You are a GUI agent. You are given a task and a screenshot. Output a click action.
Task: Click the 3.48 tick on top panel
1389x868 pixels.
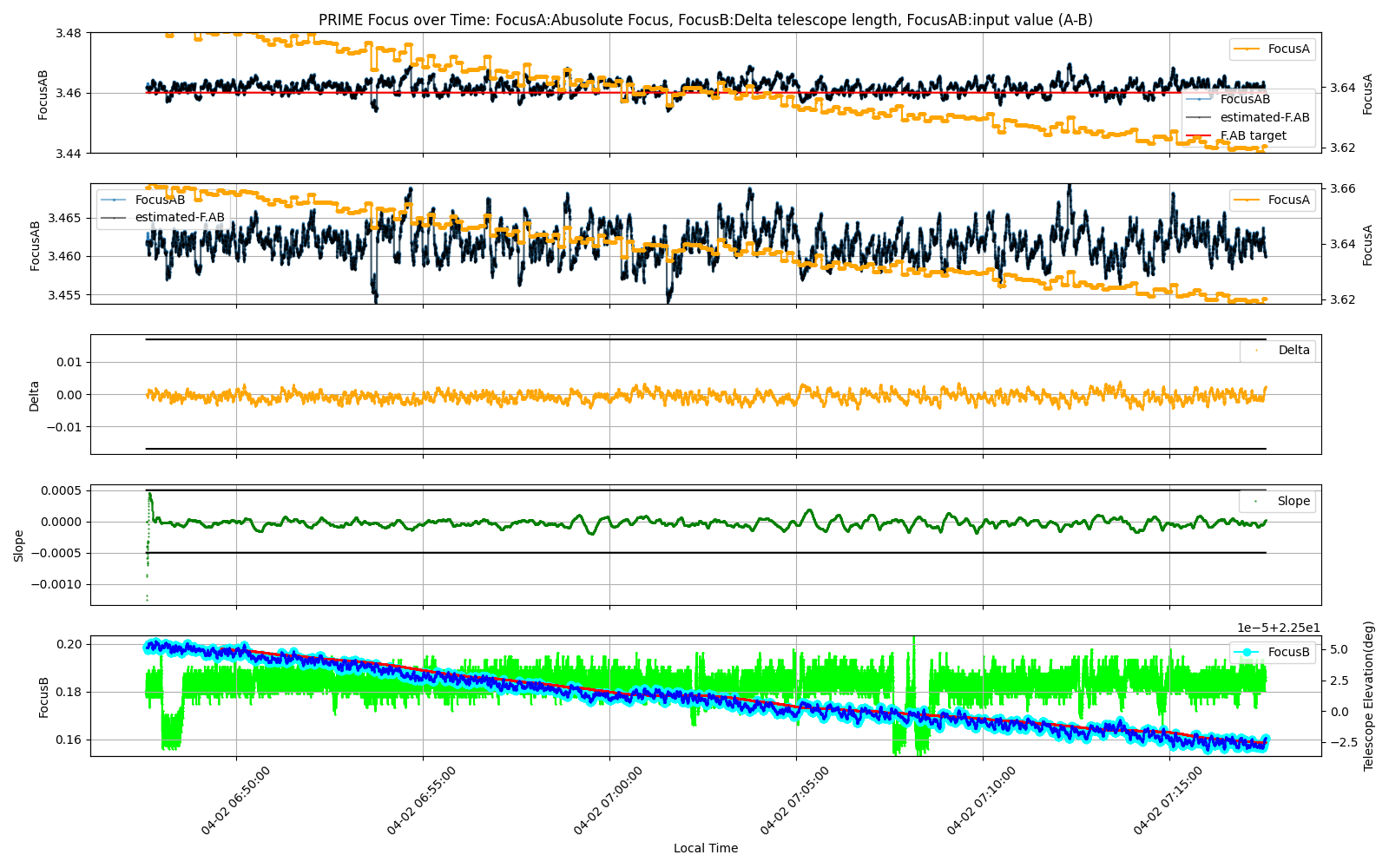pos(68,33)
